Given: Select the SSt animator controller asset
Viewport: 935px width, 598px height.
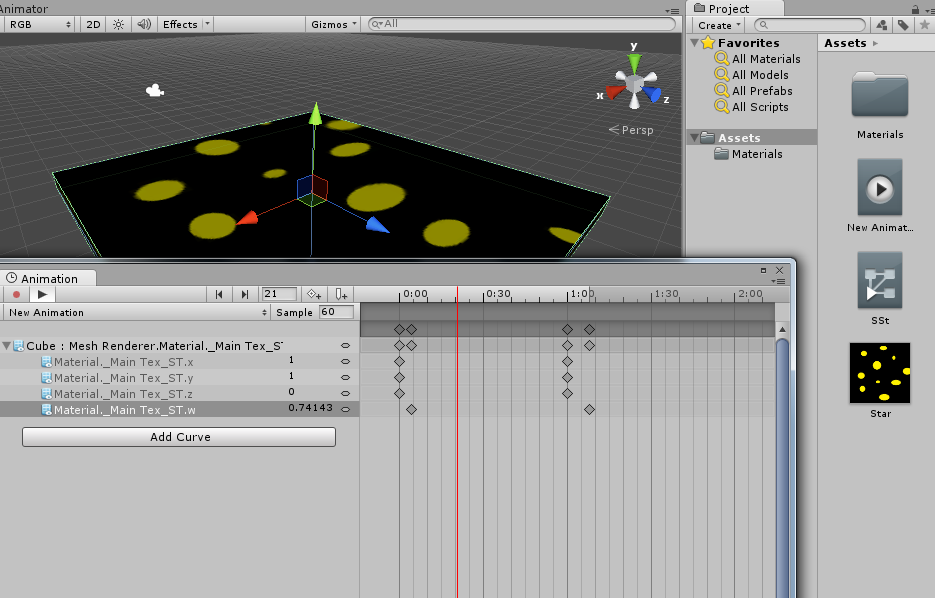Looking at the screenshot, I should pyautogui.click(x=880, y=280).
